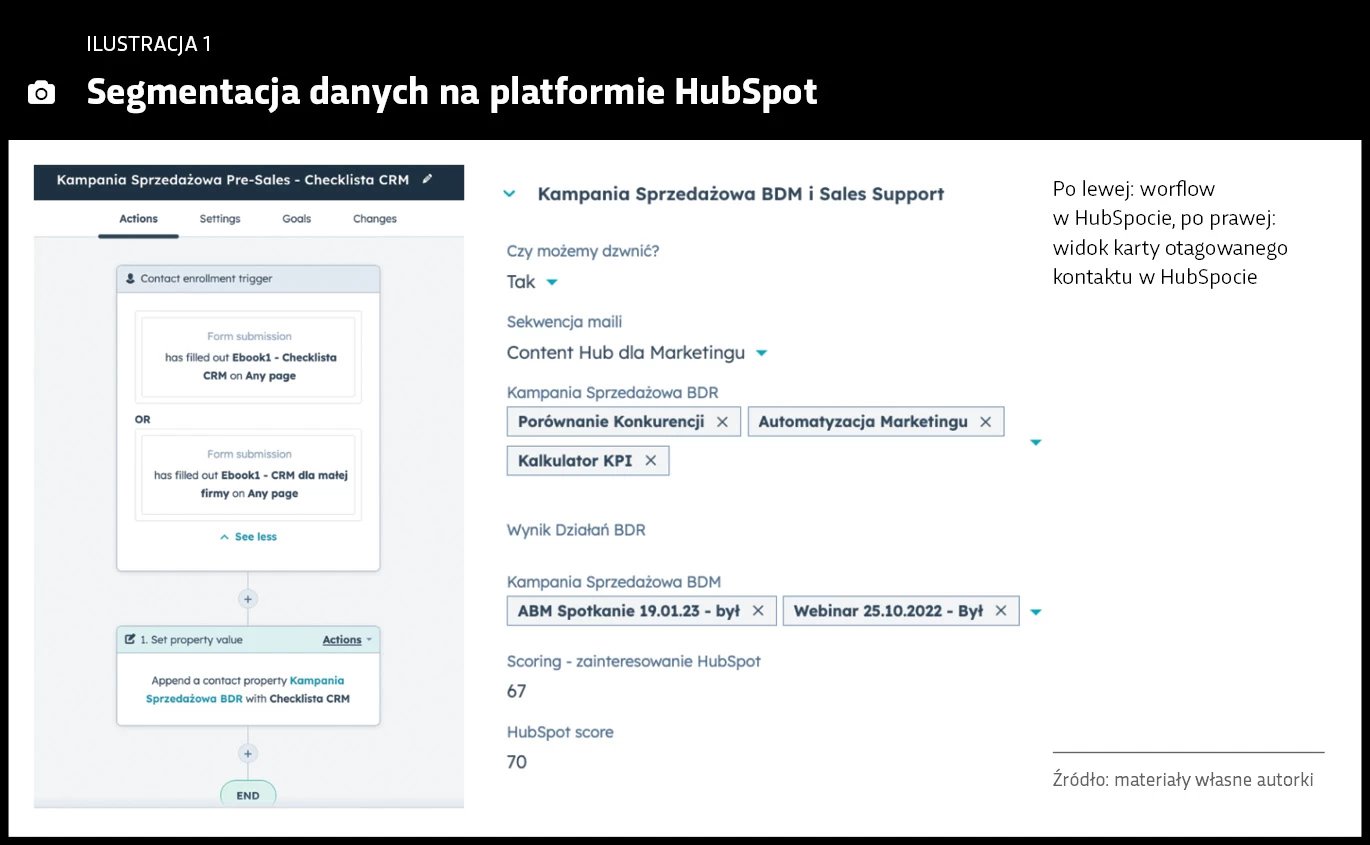Select the Contact enrollment trigger header
Screen dimensions: 1370x845
click(x=248, y=279)
